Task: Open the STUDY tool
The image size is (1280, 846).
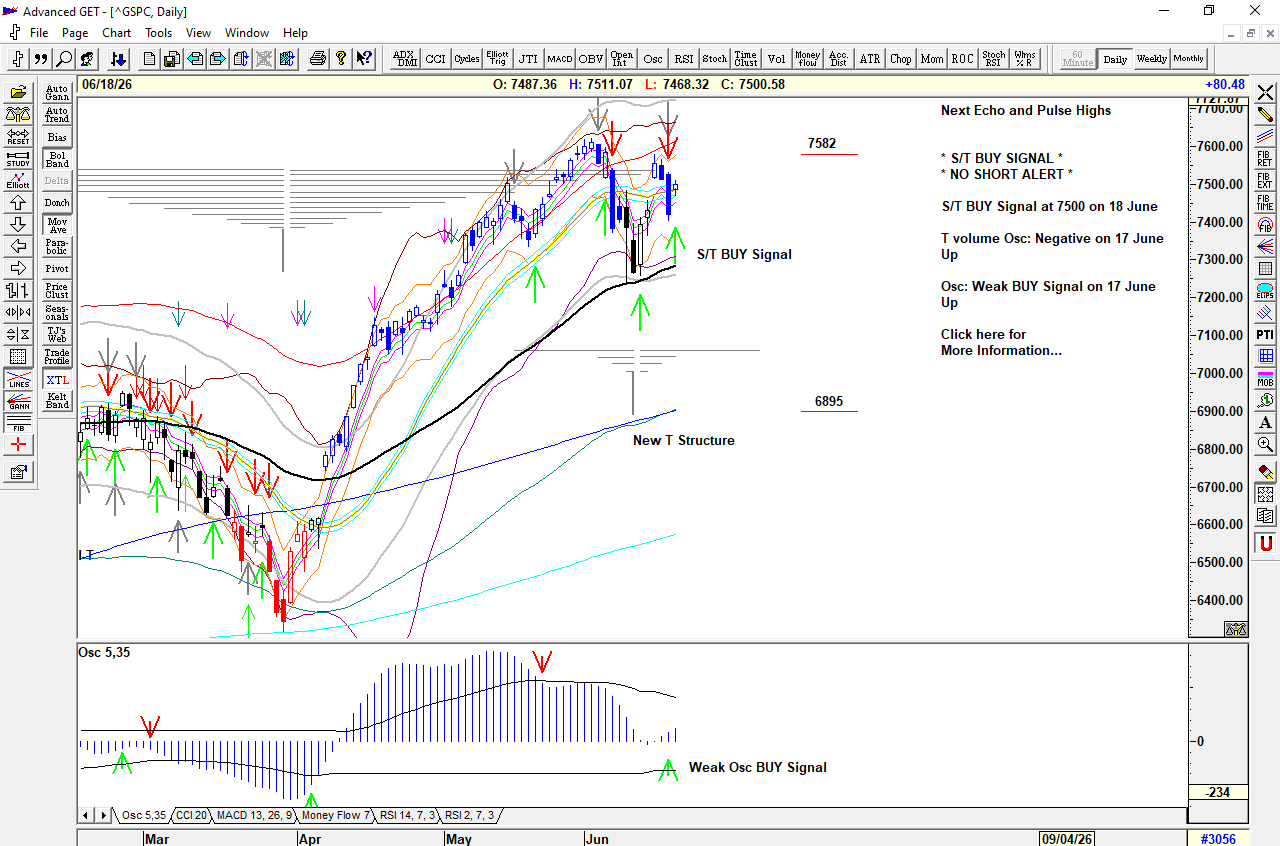Action: pyautogui.click(x=18, y=160)
